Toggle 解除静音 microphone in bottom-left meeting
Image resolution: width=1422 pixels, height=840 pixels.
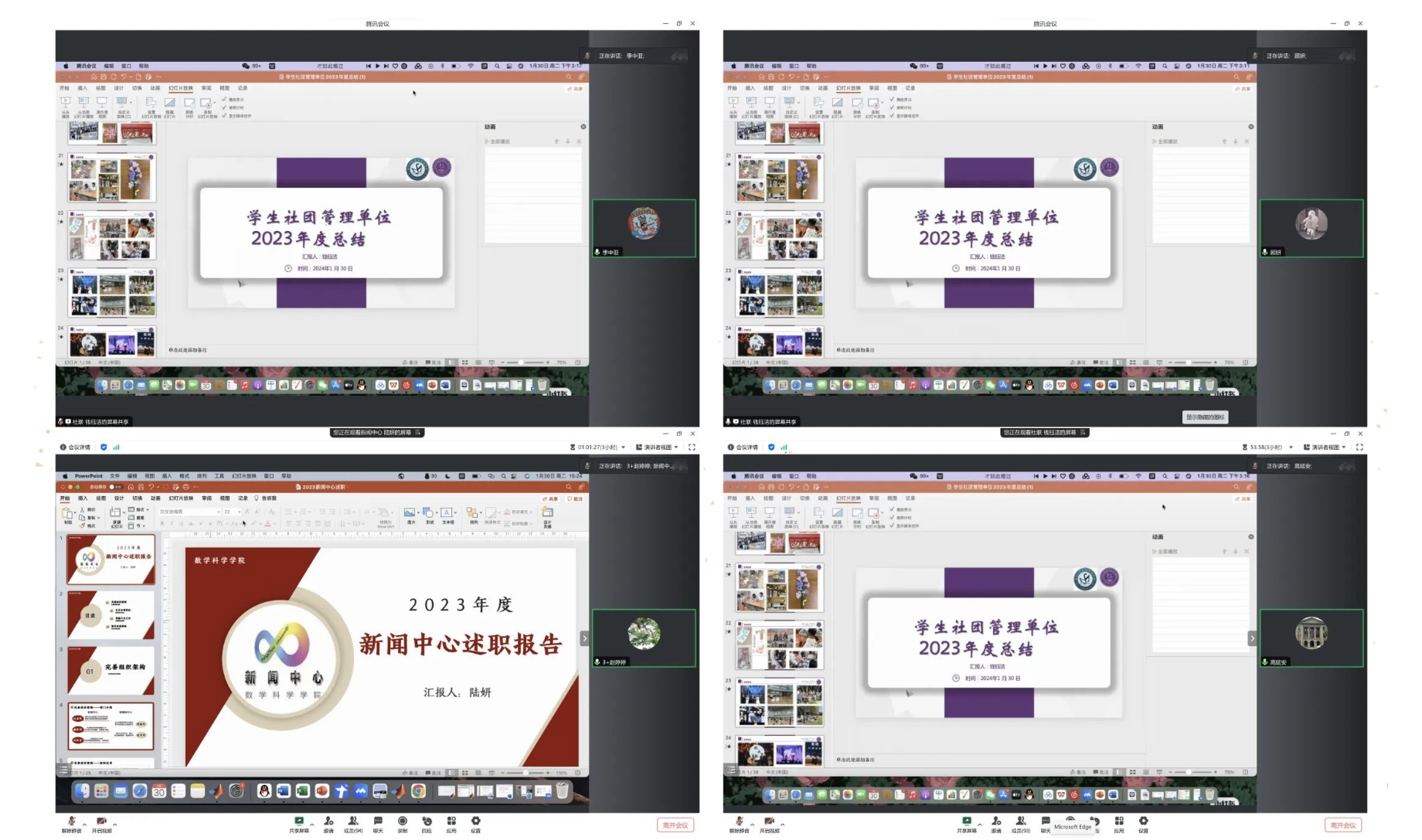coord(71,821)
